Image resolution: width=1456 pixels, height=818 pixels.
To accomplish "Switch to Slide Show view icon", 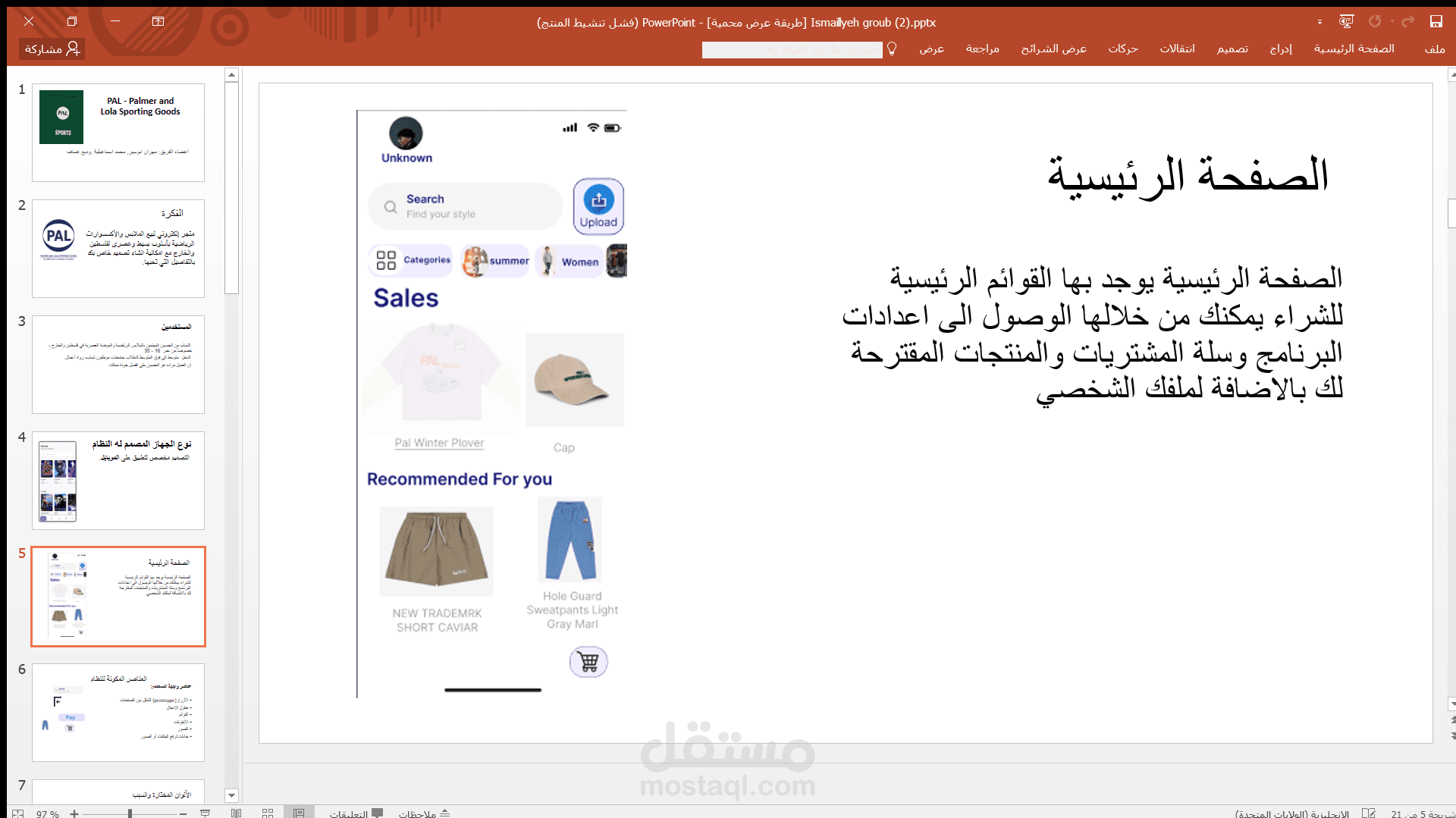I will click(205, 813).
